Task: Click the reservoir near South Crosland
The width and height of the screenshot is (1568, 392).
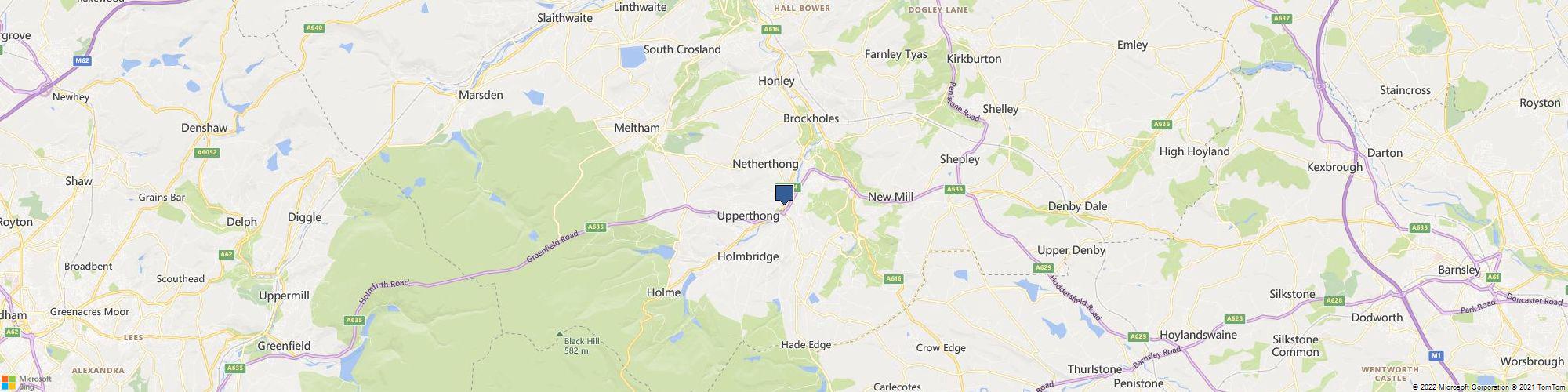Action: (x=630, y=57)
